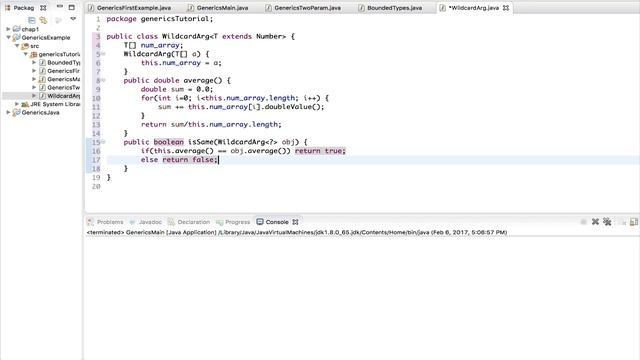Expand JRE System Library node
The width and height of the screenshot is (640, 360).
click(x=17, y=104)
